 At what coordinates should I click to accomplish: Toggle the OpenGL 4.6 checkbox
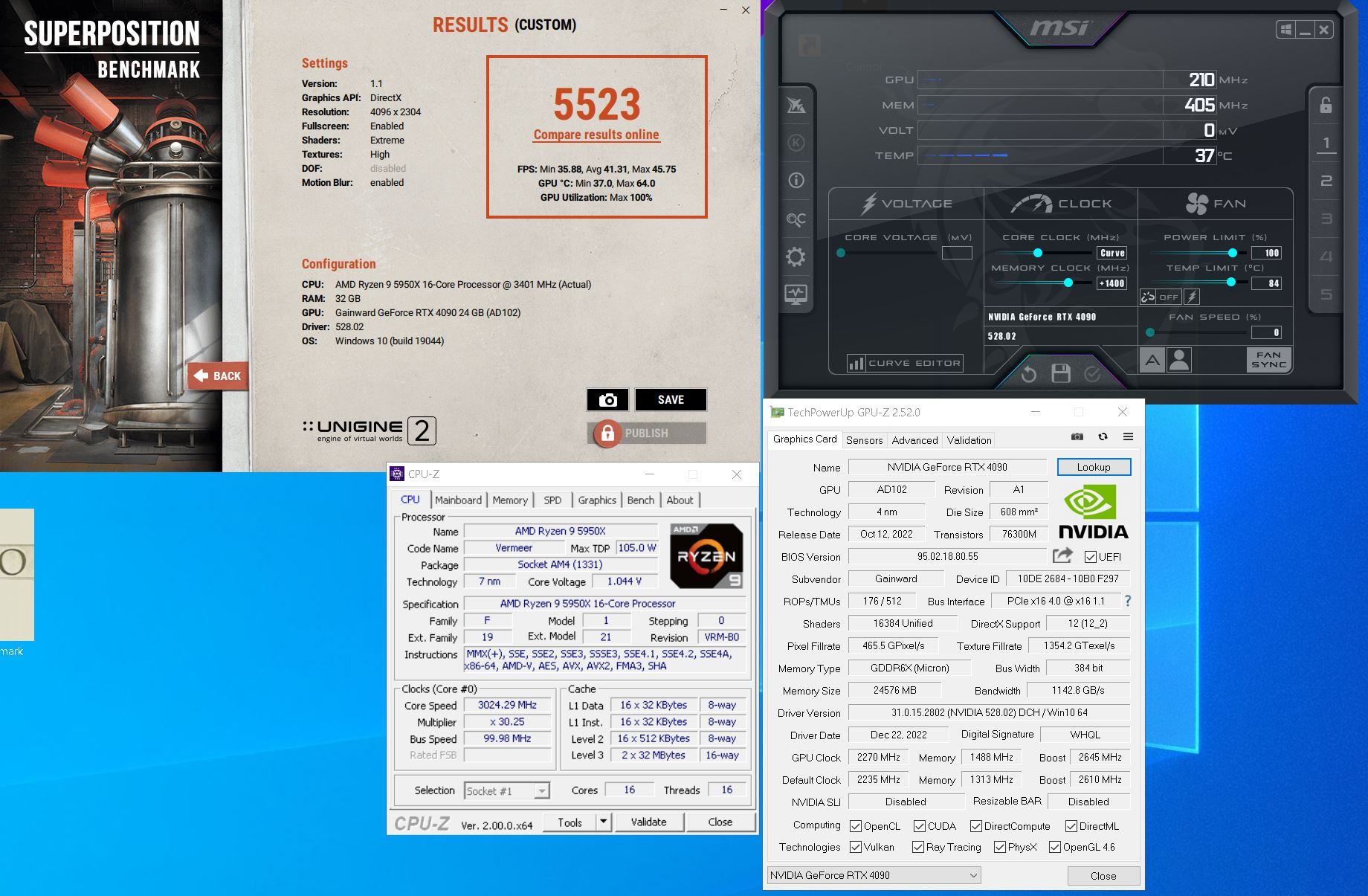(x=1055, y=847)
